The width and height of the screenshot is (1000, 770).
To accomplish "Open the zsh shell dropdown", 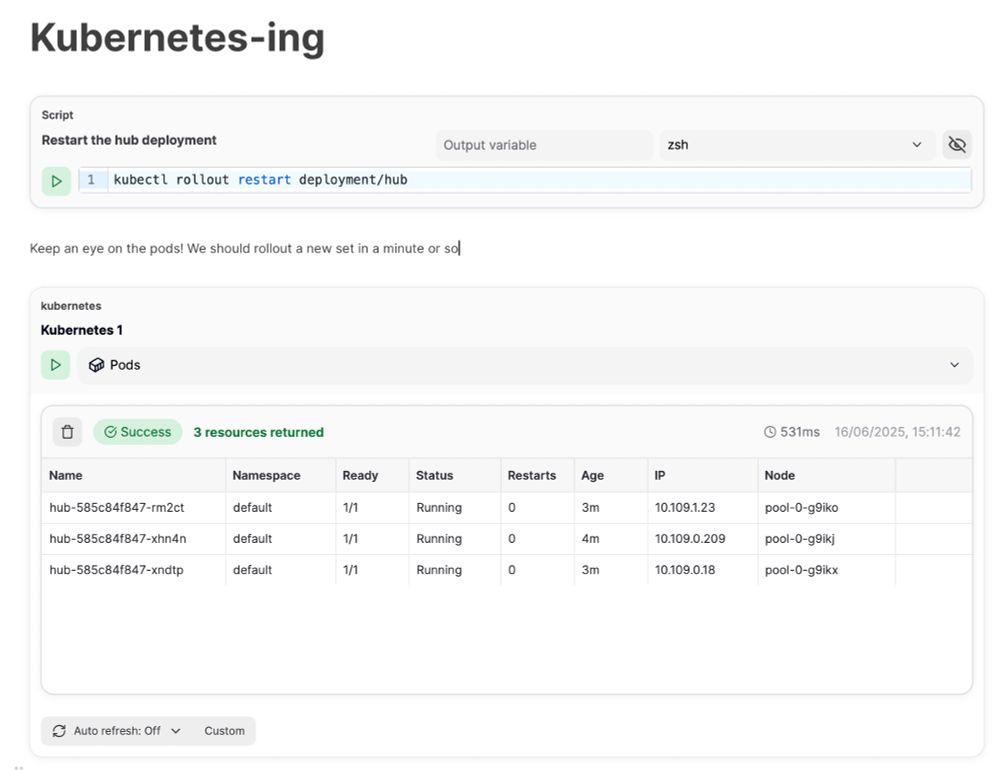I will click(797, 145).
